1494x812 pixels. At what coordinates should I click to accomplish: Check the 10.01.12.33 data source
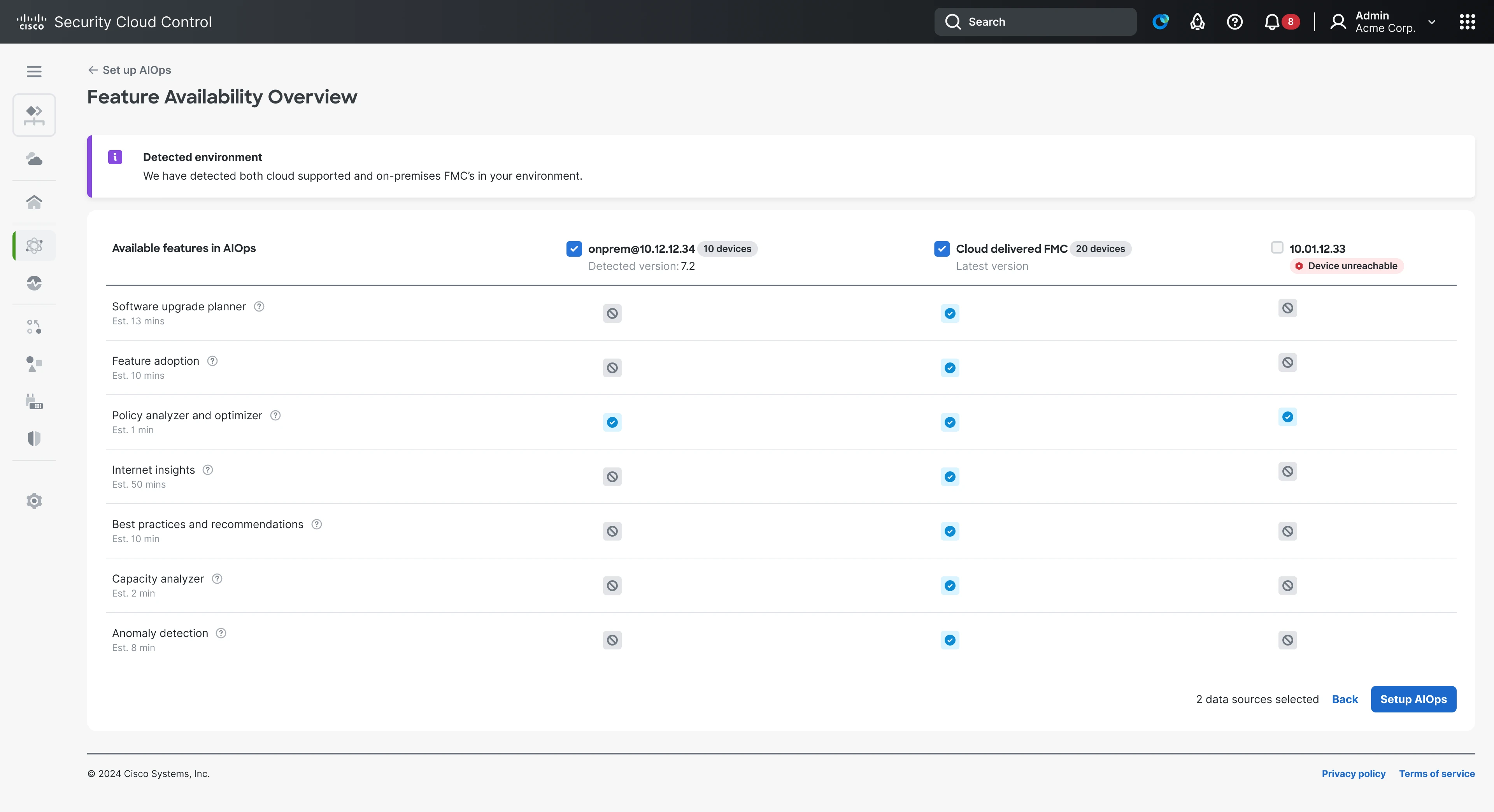click(x=1277, y=247)
